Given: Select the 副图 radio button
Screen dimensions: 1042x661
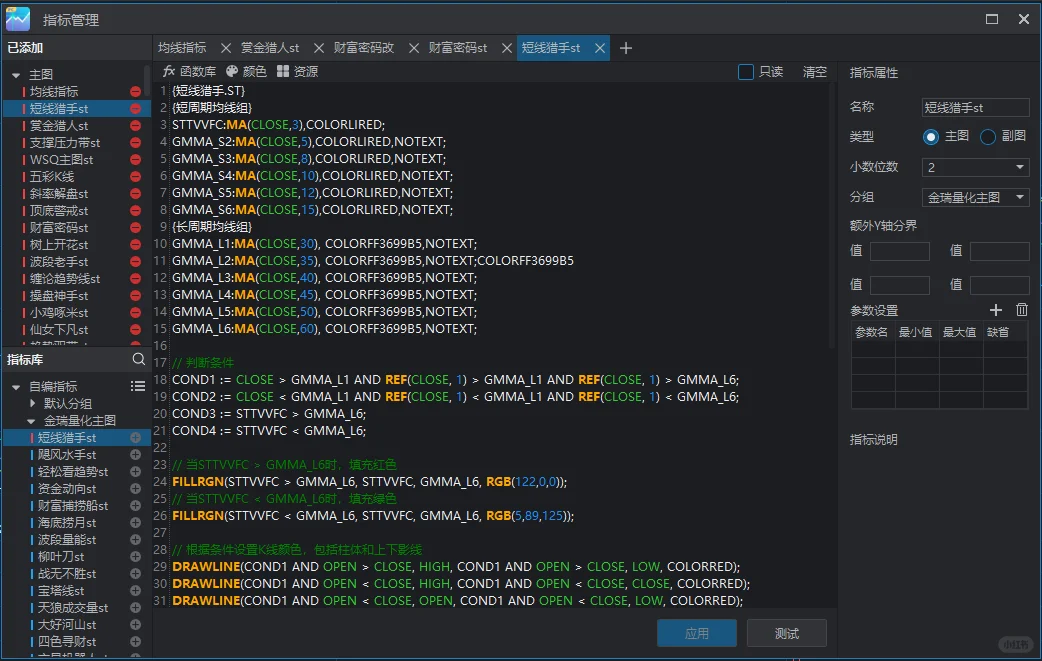Looking at the screenshot, I should pyautogui.click(x=988, y=137).
